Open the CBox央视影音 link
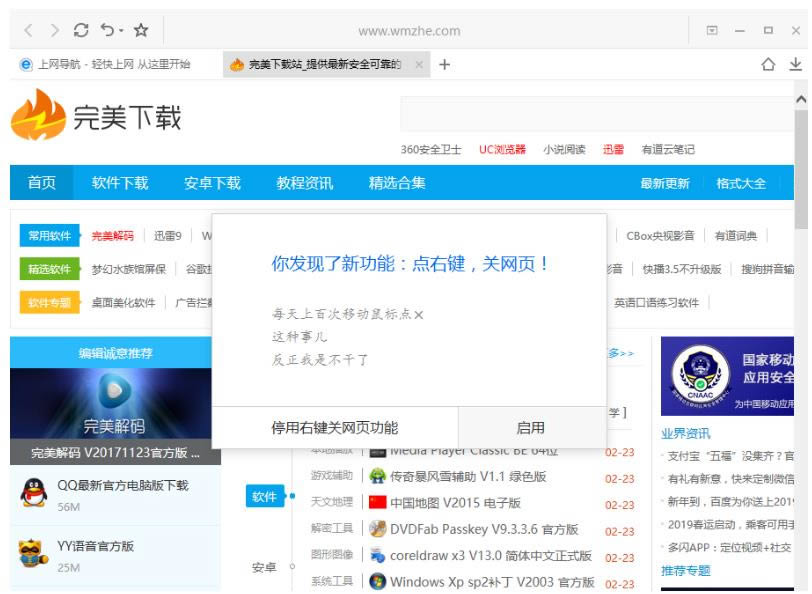This screenshot has width=812, height=594. [x=660, y=236]
